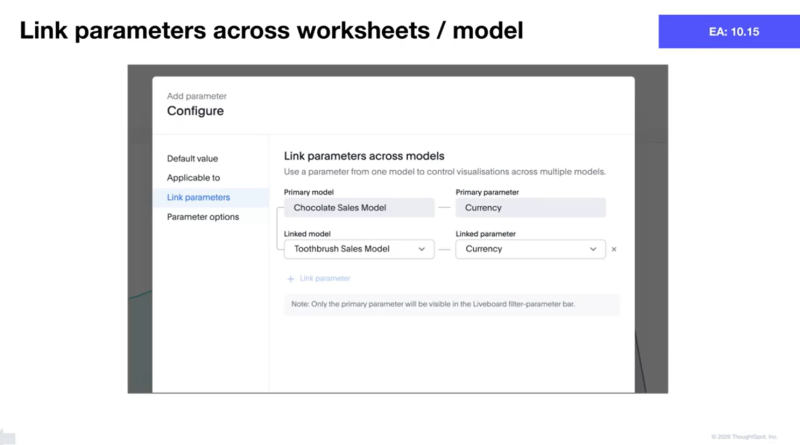The width and height of the screenshot is (800, 445).
Task: Open the Default value section
Action: 192,158
